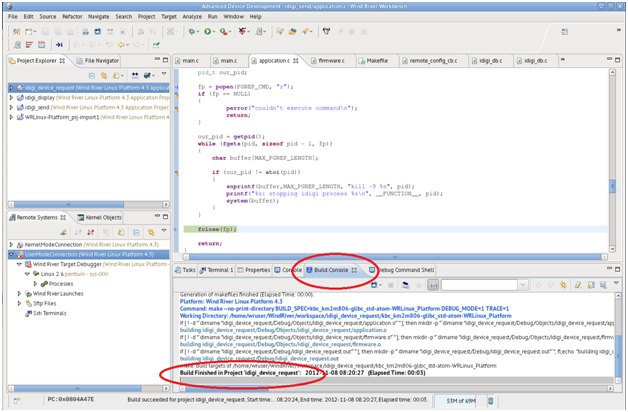
Task: Expand the idigi_display project node
Action: tap(11, 97)
